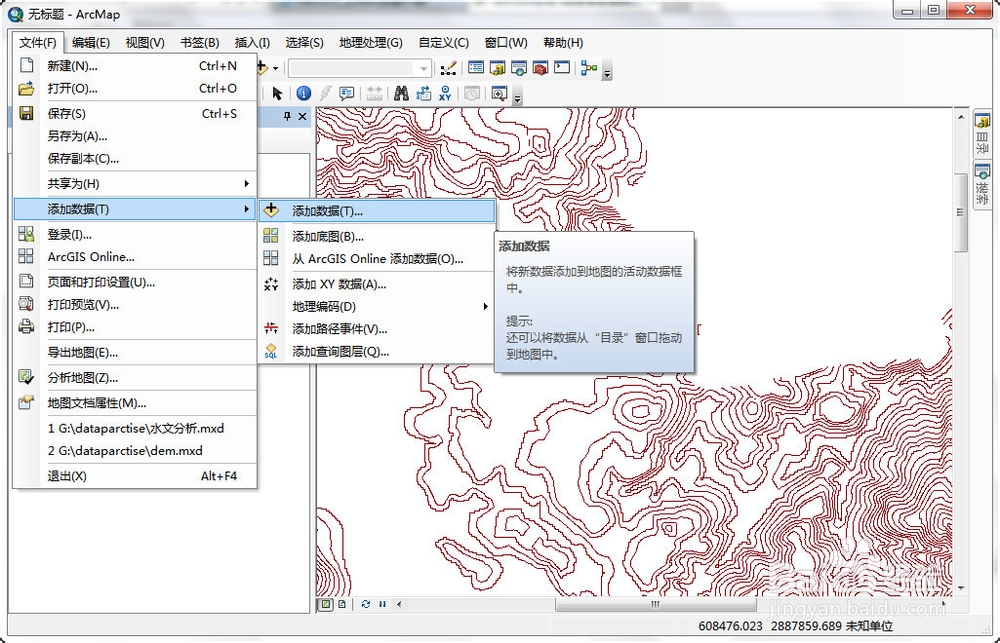Open the Find tool with binoculars icon
The image size is (1000, 643).
[x=402, y=93]
